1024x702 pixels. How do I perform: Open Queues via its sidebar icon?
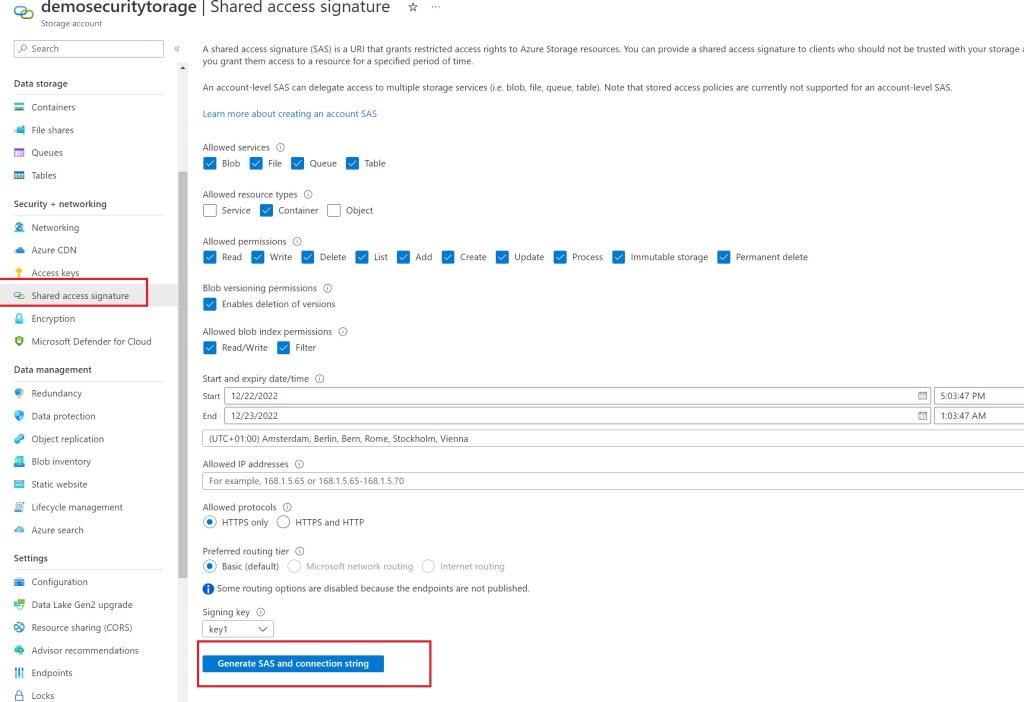click(x=20, y=153)
